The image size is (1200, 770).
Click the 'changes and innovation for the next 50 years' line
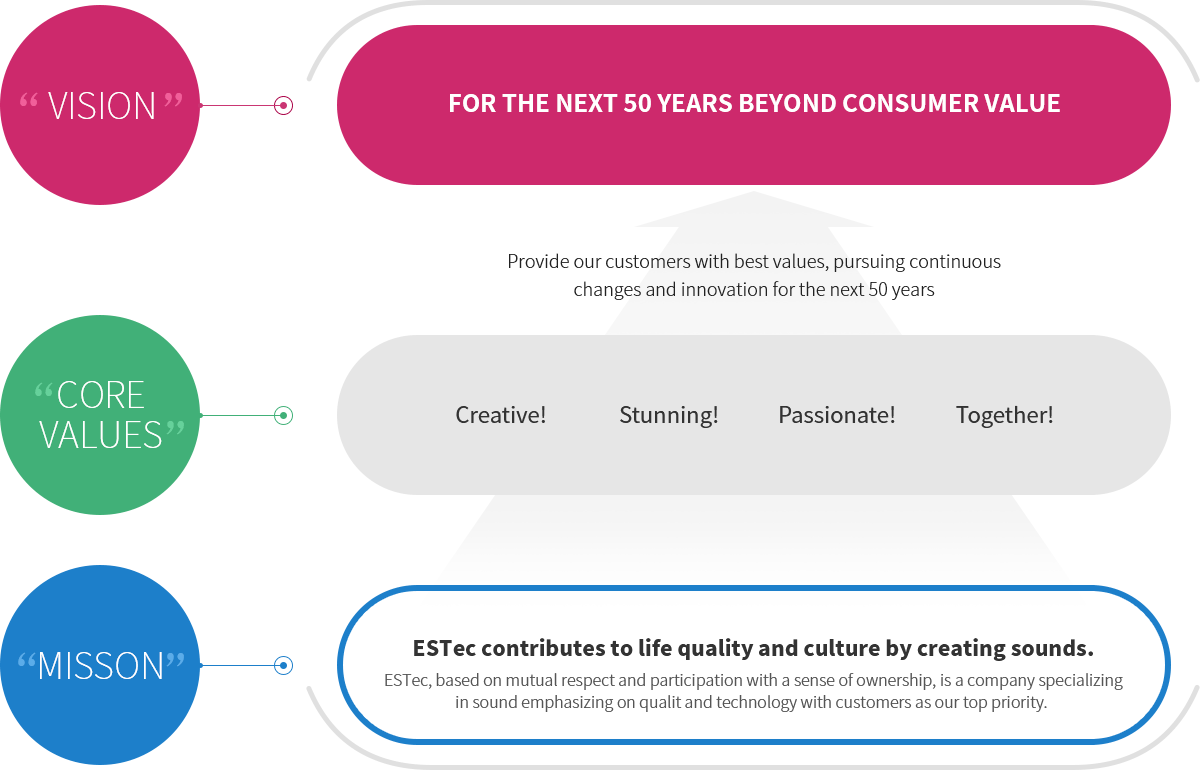(754, 290)
